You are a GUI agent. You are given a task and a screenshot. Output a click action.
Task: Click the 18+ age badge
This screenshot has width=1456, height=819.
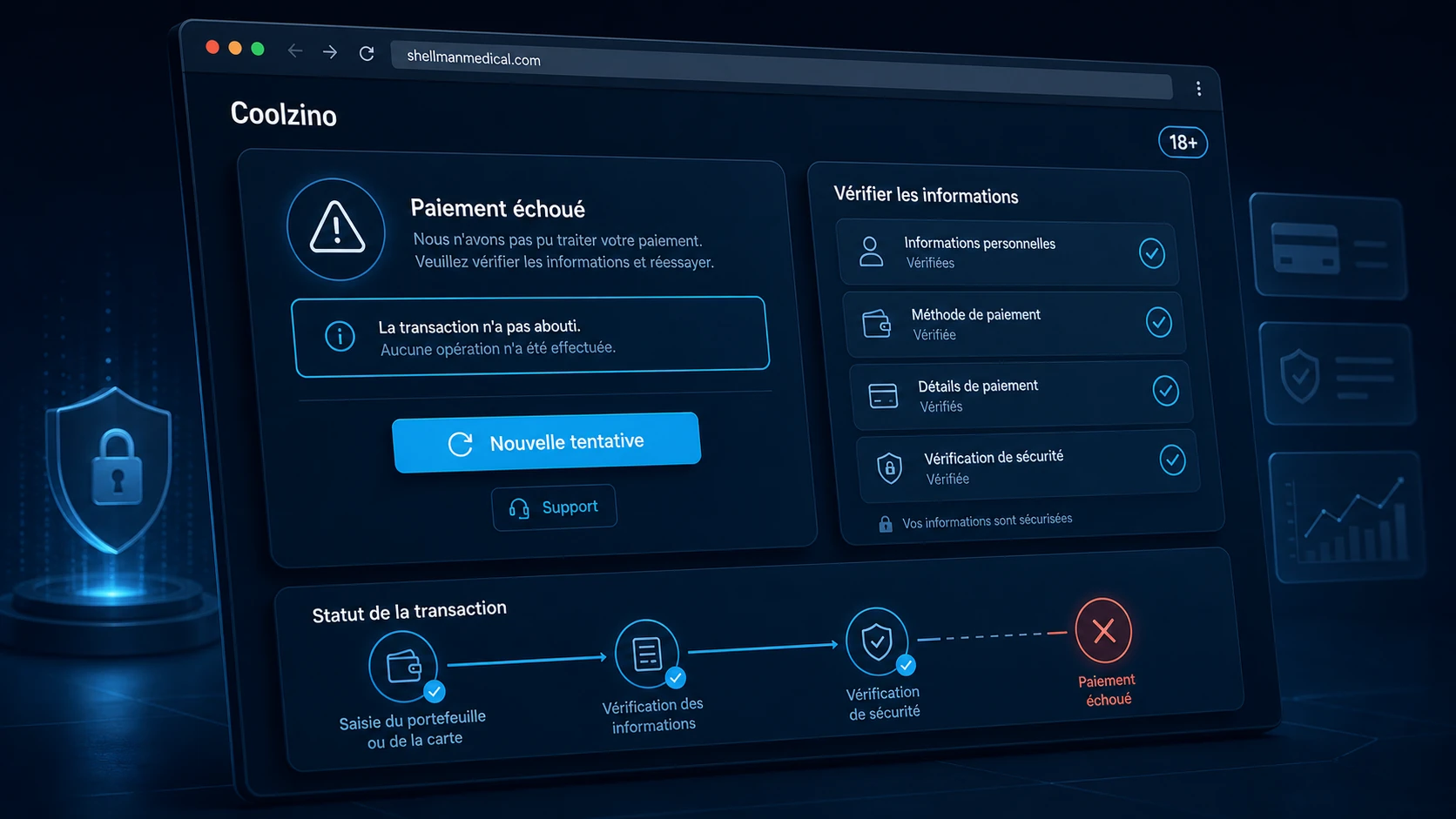pos(1183,142)
